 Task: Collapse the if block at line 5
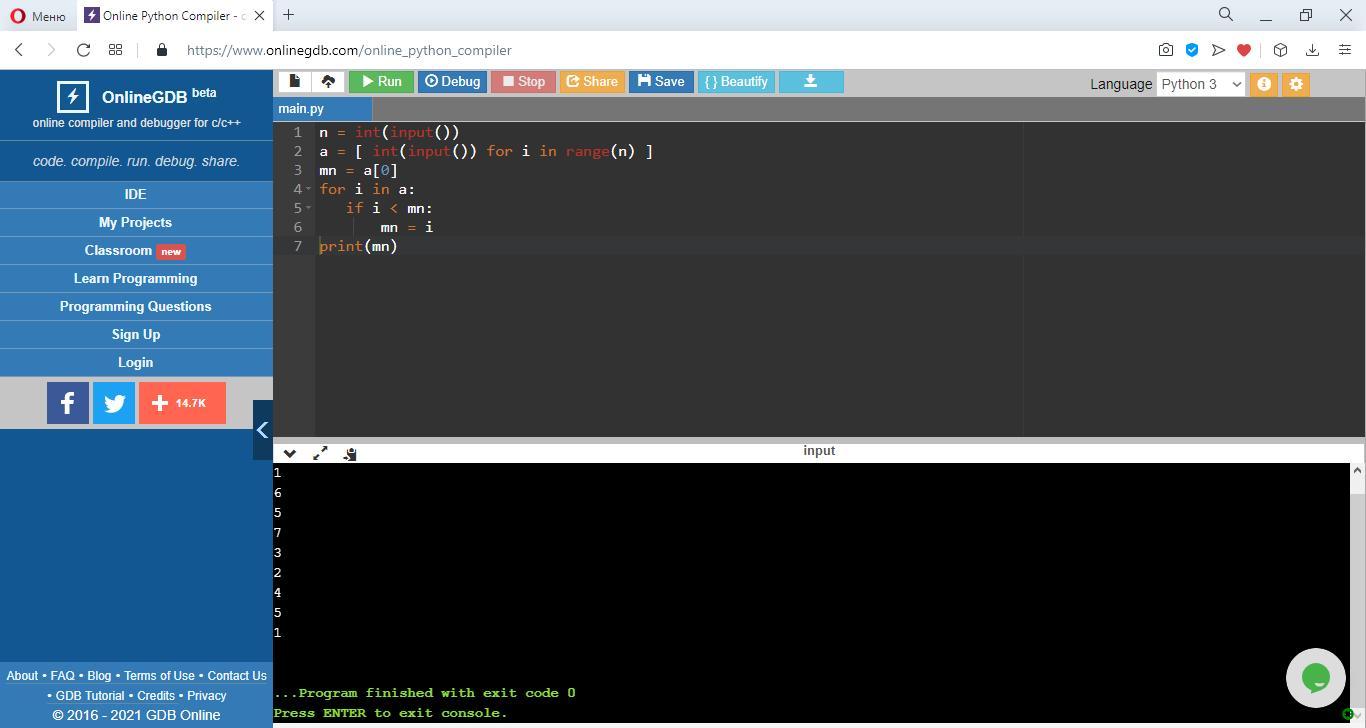(308, 208)
